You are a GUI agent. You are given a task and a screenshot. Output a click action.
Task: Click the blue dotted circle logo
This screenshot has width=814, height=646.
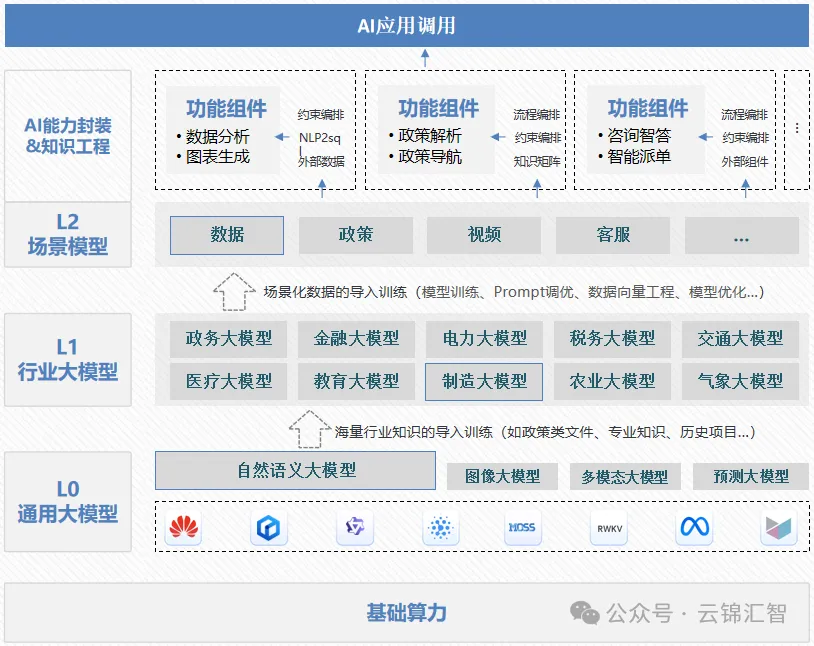[439, 527]
